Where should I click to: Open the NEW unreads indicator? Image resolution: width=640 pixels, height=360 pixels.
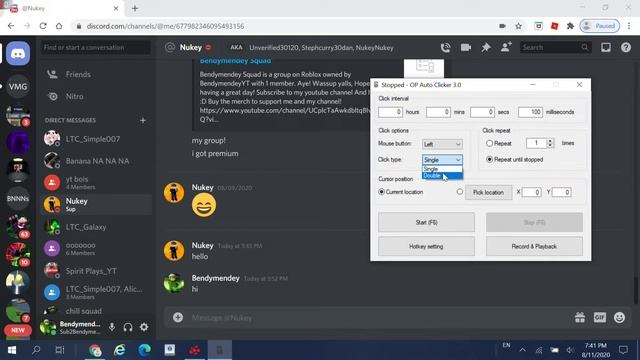[18, 330]
